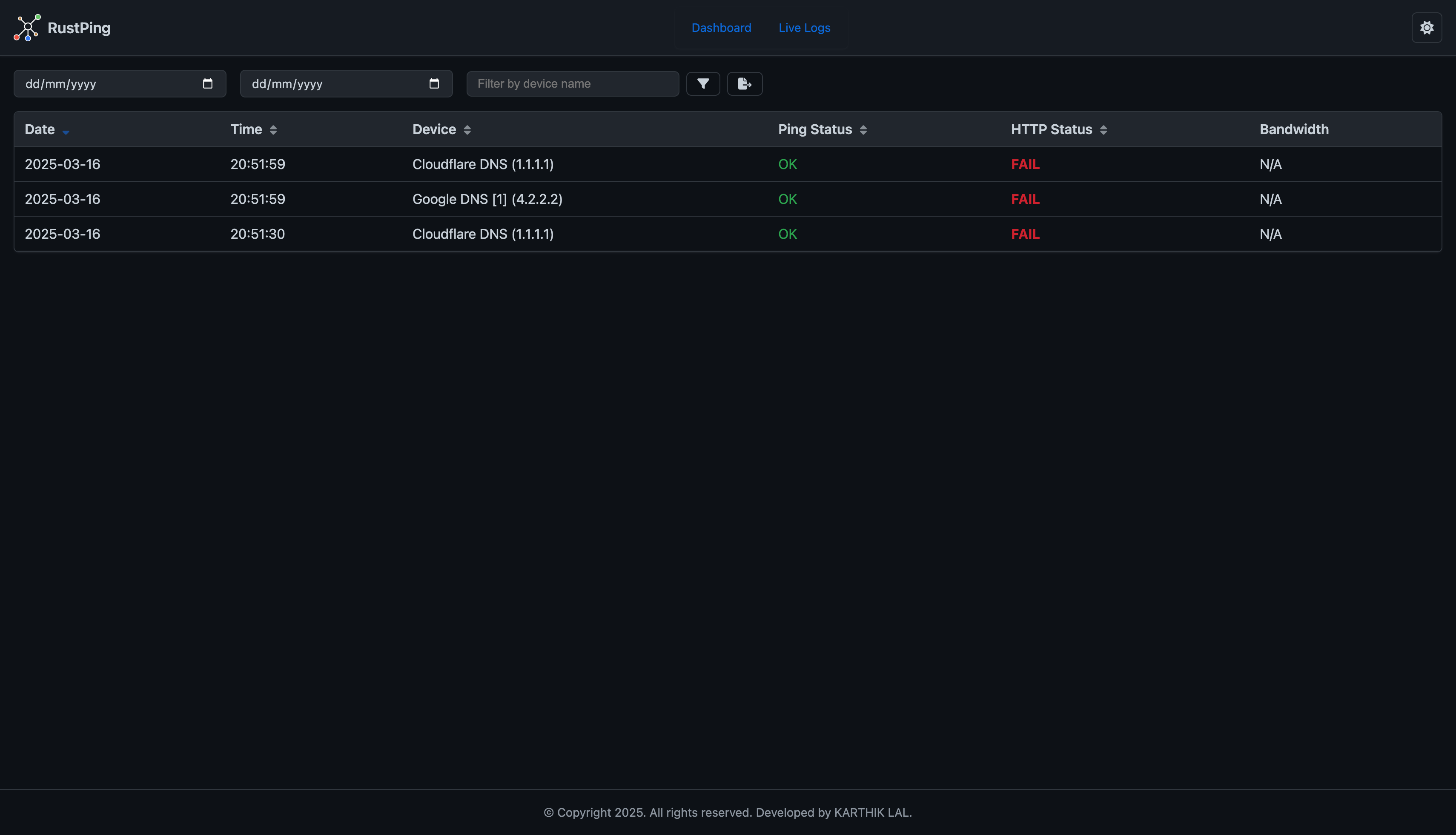Viewport: 1456px width, 835px height.
Task: Sort by Ping Status column arrows
Action: (x=863, y=130)
